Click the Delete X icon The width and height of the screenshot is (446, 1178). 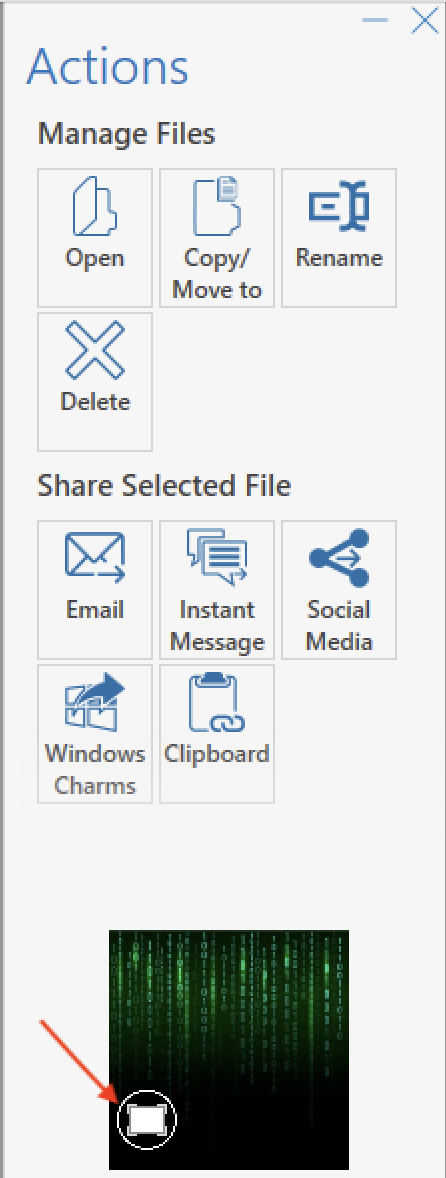click(95, 349)
